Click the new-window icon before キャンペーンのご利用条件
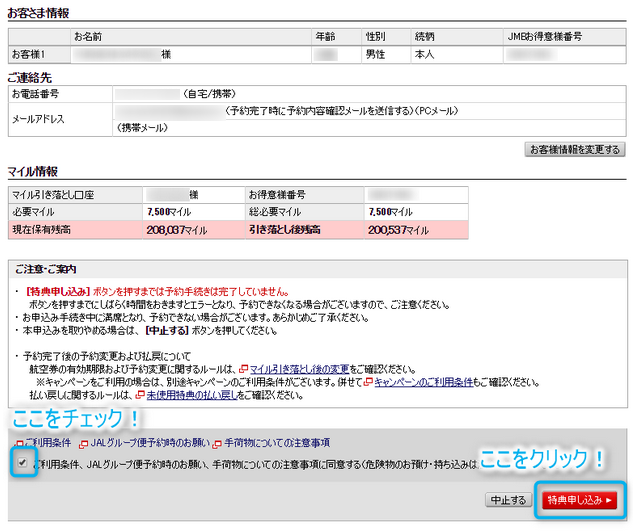The height and width of the screenshot is (531, 639). [369, 382]
